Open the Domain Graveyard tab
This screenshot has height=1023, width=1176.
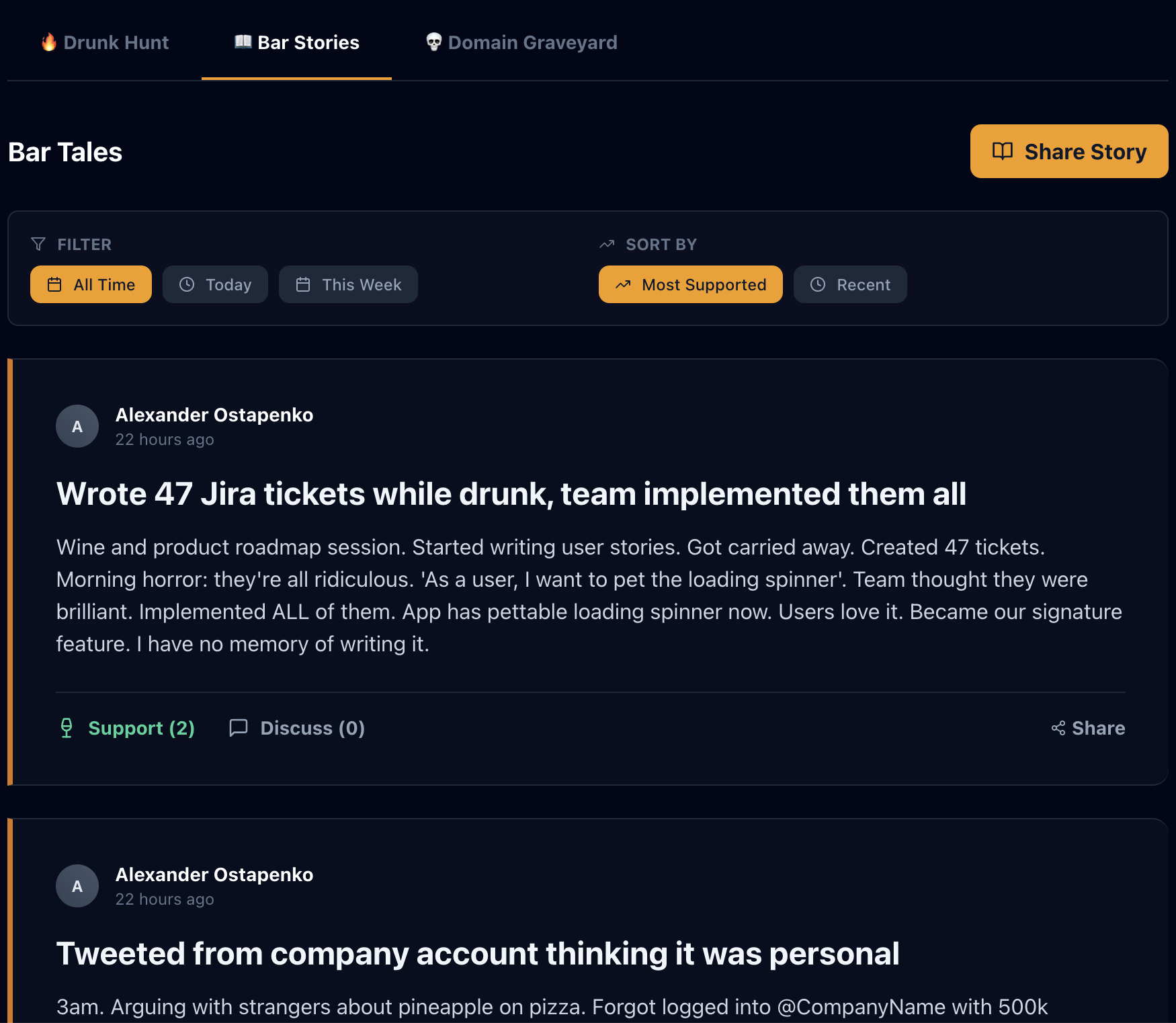click(521, 42)
